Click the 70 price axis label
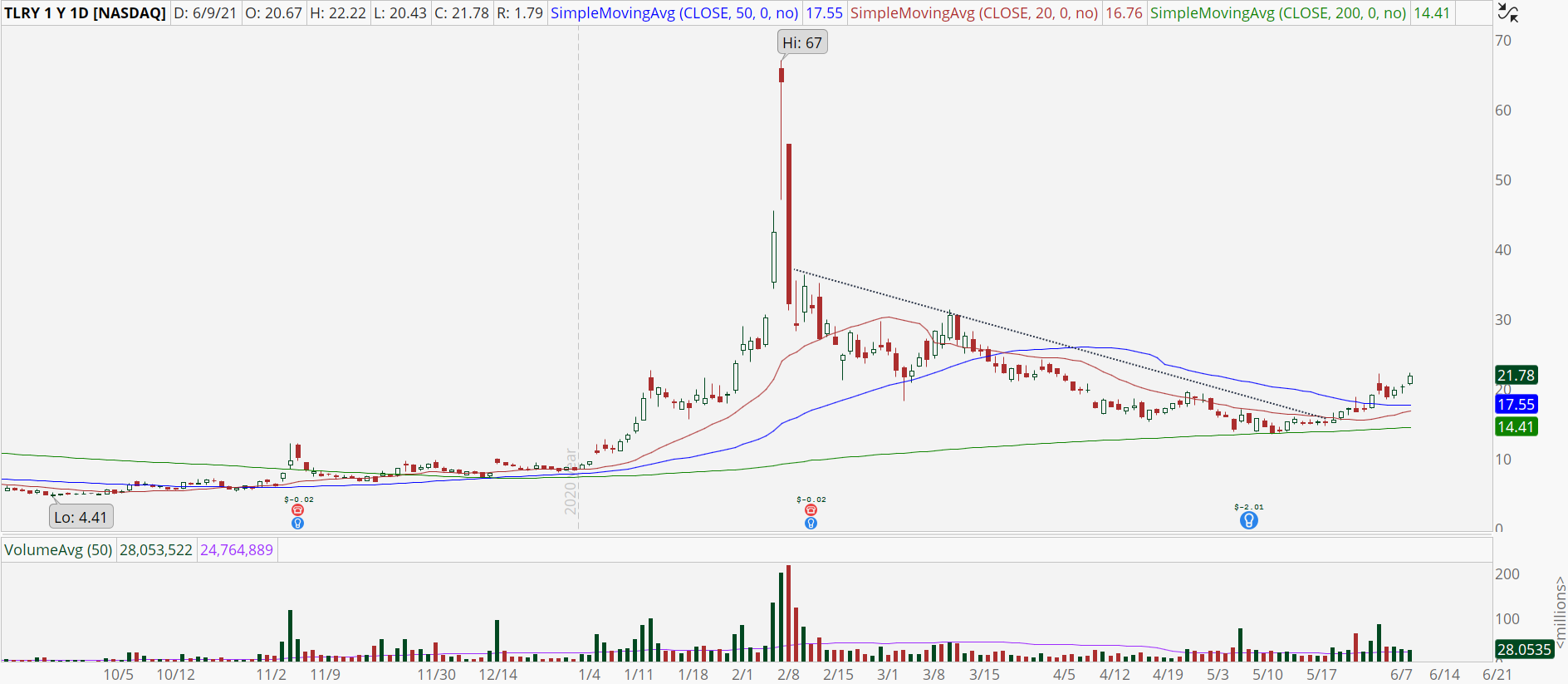 click(1503, 41)
